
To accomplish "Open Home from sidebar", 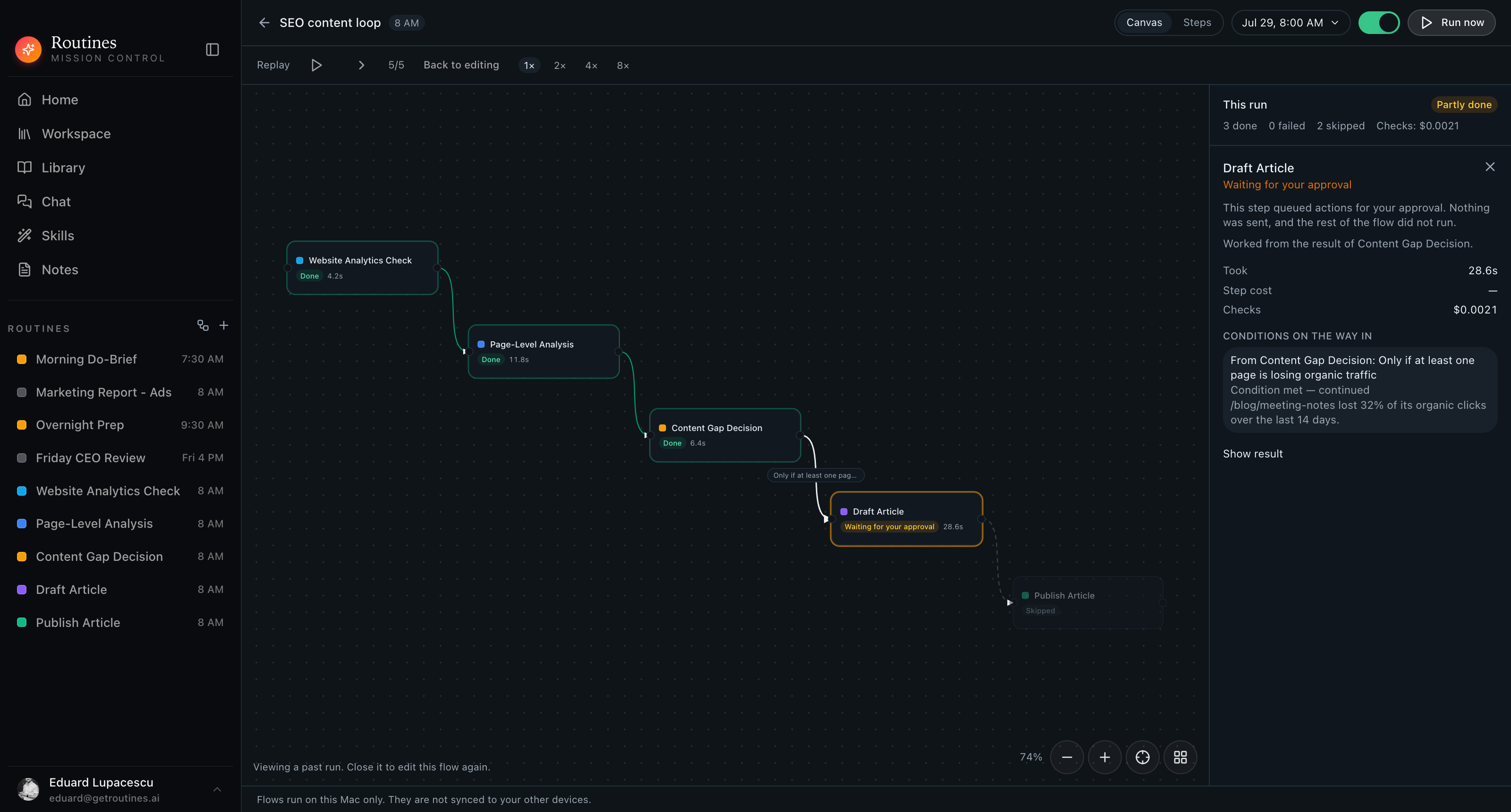I will pos(120,100).
